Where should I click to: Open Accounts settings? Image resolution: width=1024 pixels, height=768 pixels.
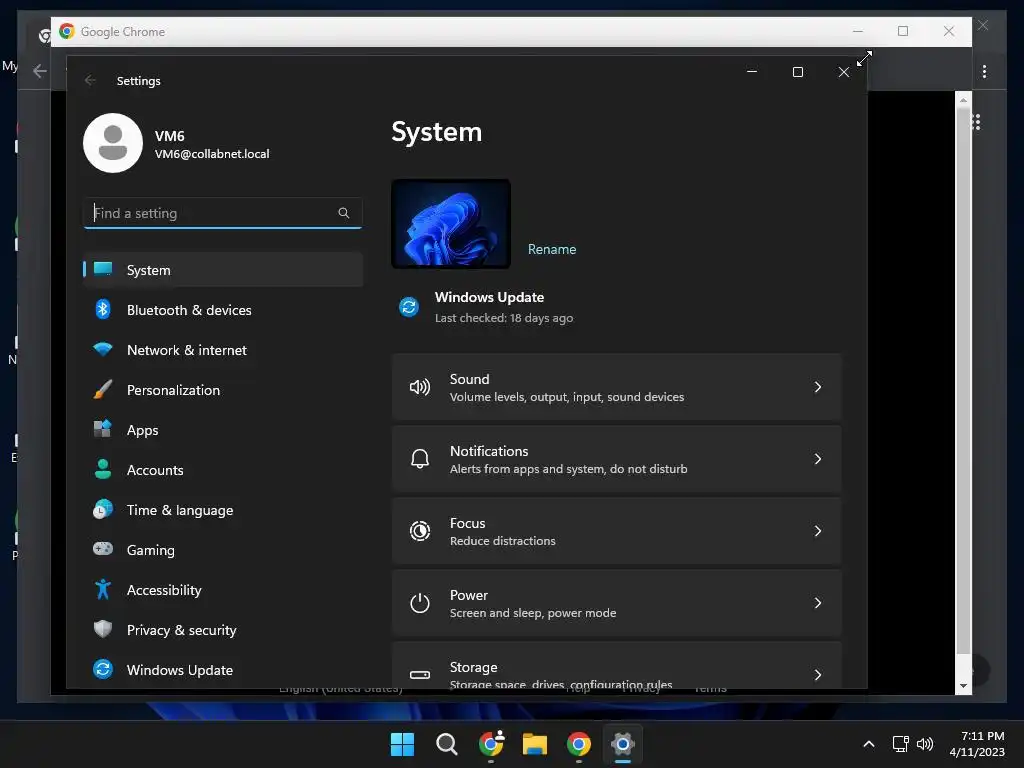pyautogui.click(x=223, y=470)
